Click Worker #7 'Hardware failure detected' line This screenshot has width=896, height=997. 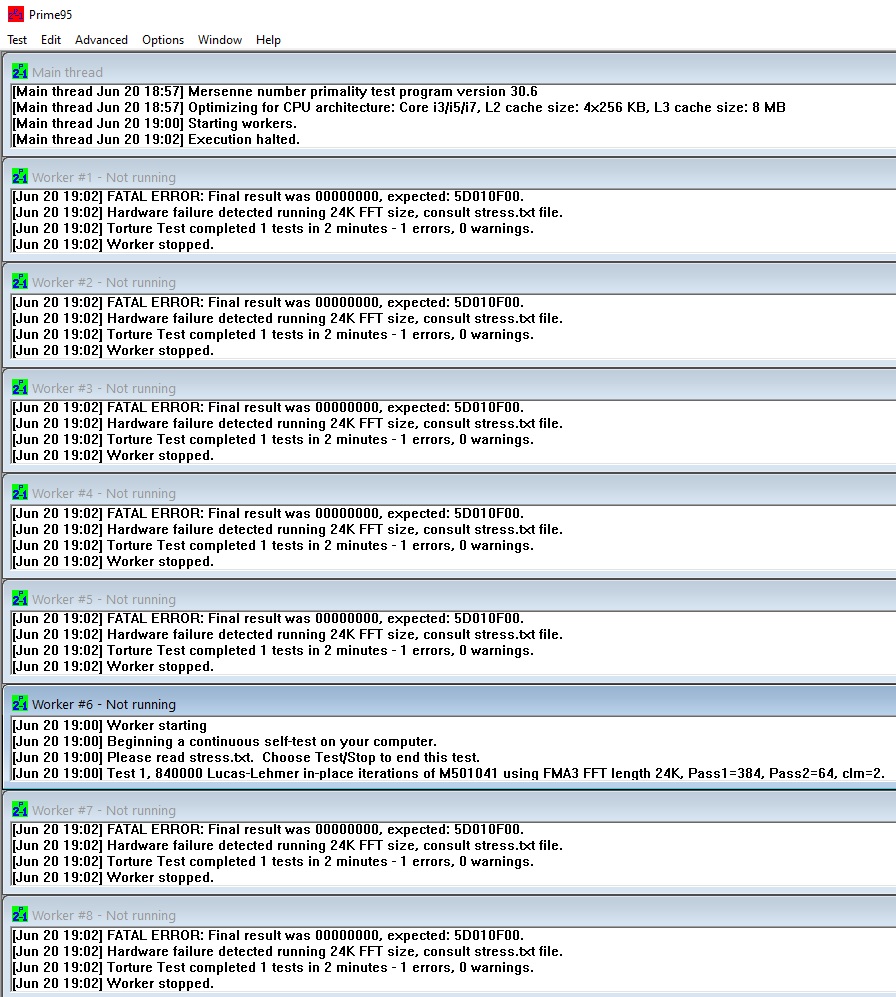[287, 846]
